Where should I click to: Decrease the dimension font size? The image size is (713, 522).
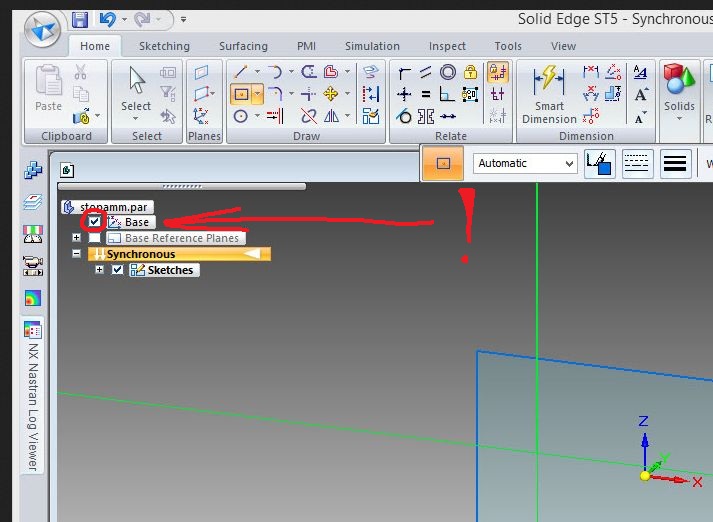640,117
